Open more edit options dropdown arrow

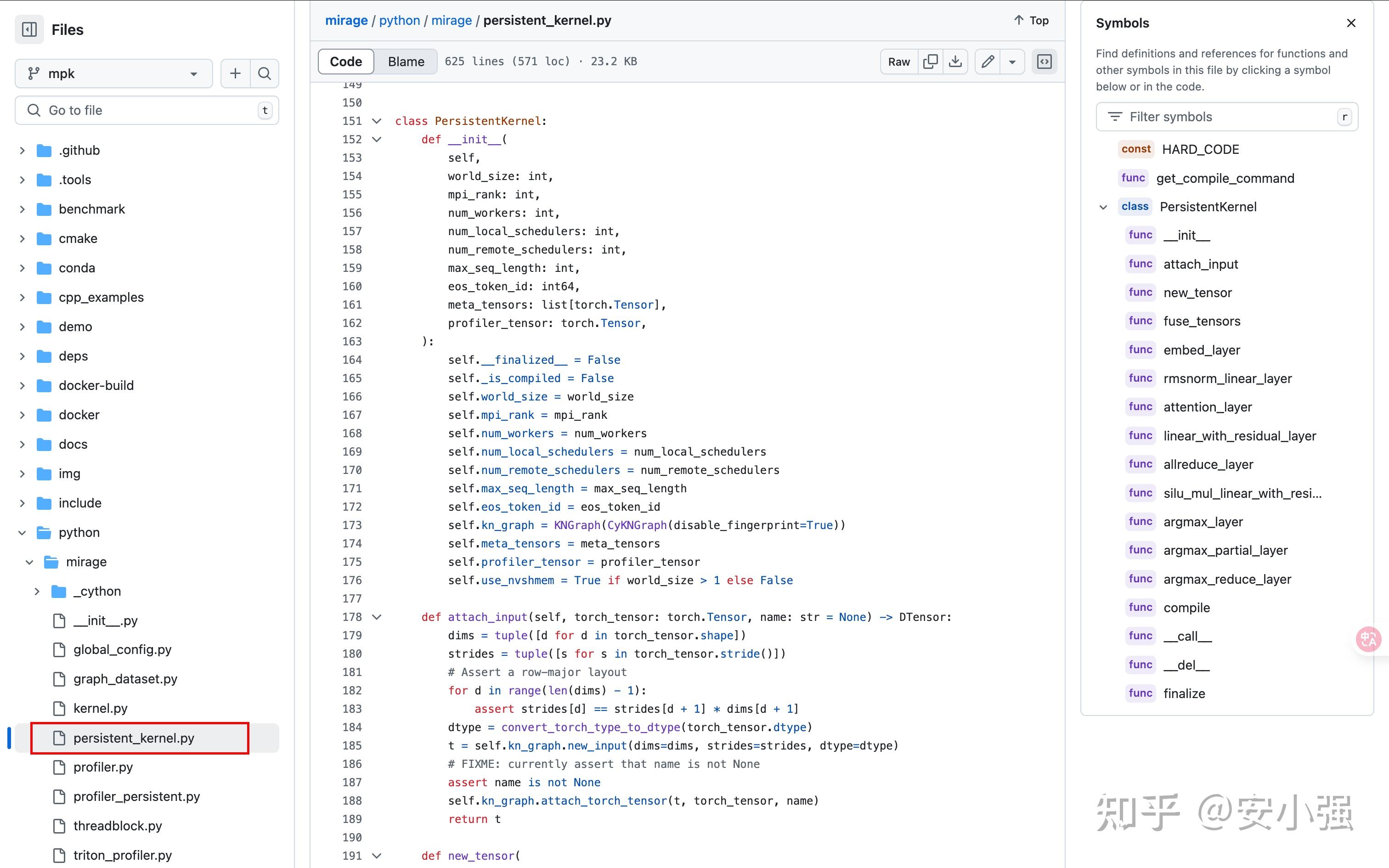[1012, 62]
